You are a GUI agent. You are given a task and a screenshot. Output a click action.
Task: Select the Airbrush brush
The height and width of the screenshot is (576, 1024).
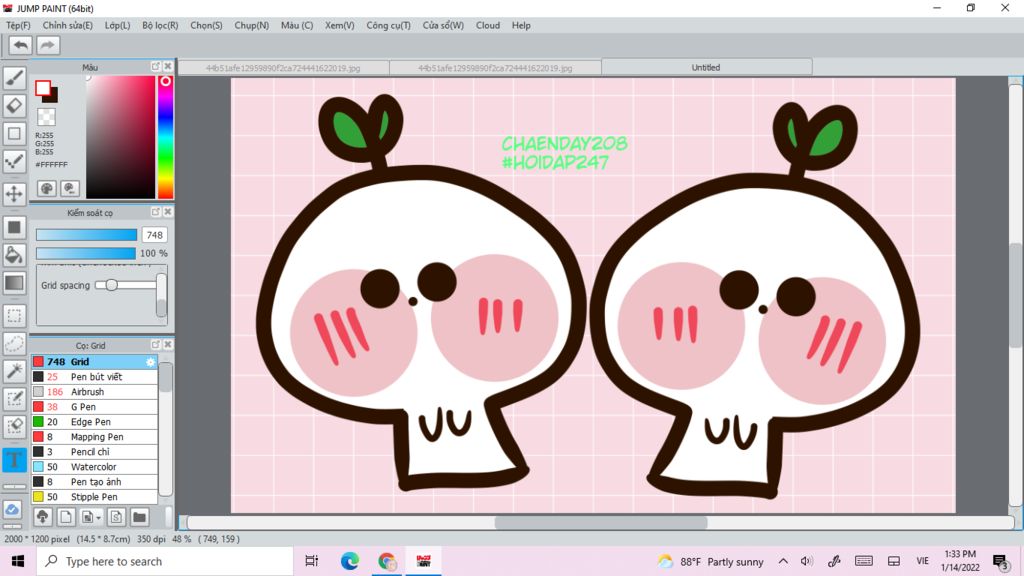click(x=95, y=392)
